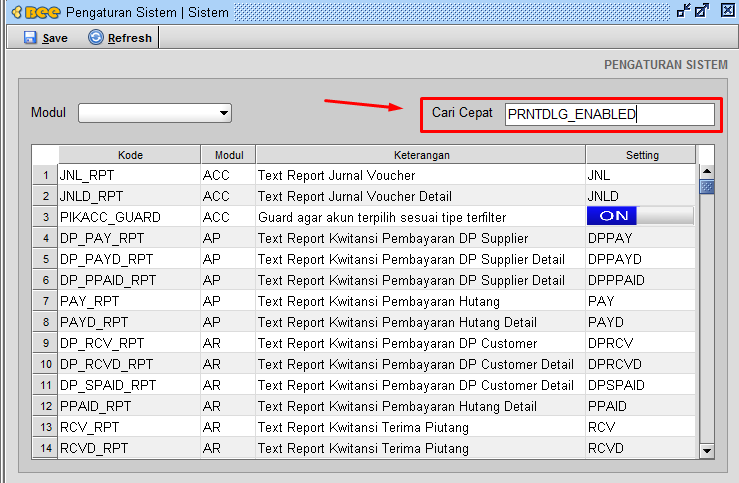This screenshot has height=483, width=739.
Task: Select the RCV_RPT code cell
Action: point(130,427)
